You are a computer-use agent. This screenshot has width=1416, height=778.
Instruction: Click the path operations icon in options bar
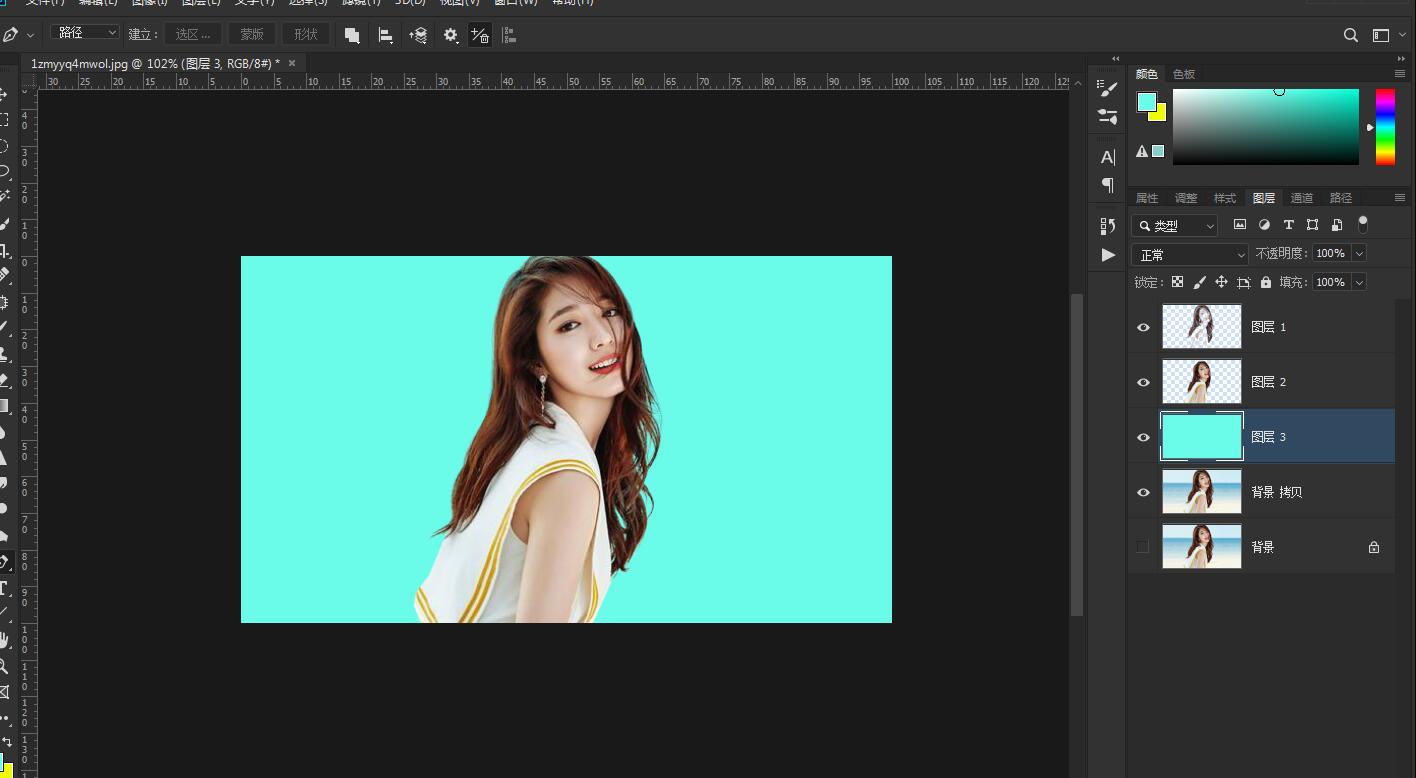click(352, 35)
